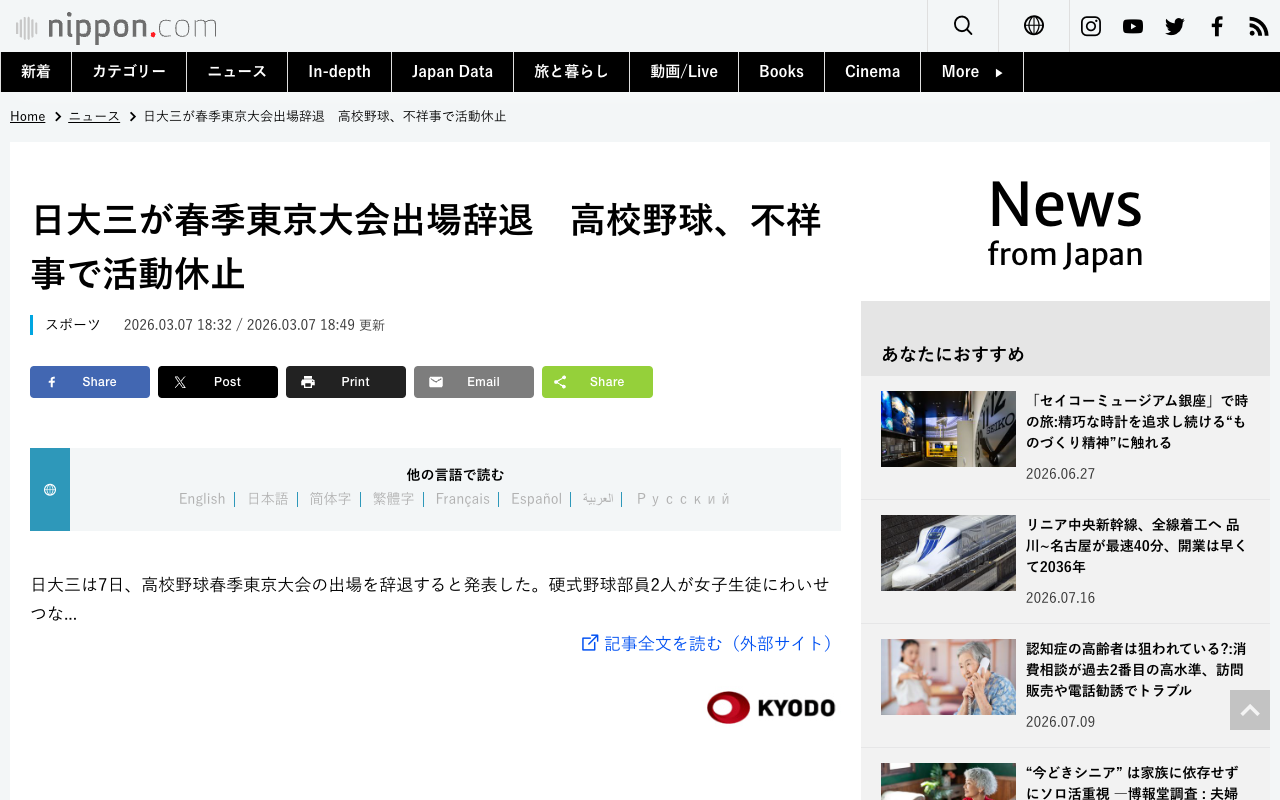The width and height of the screenshot is (1280, 800).
Task: Open the 動画/Live menu item
Action: click(684, 72)
